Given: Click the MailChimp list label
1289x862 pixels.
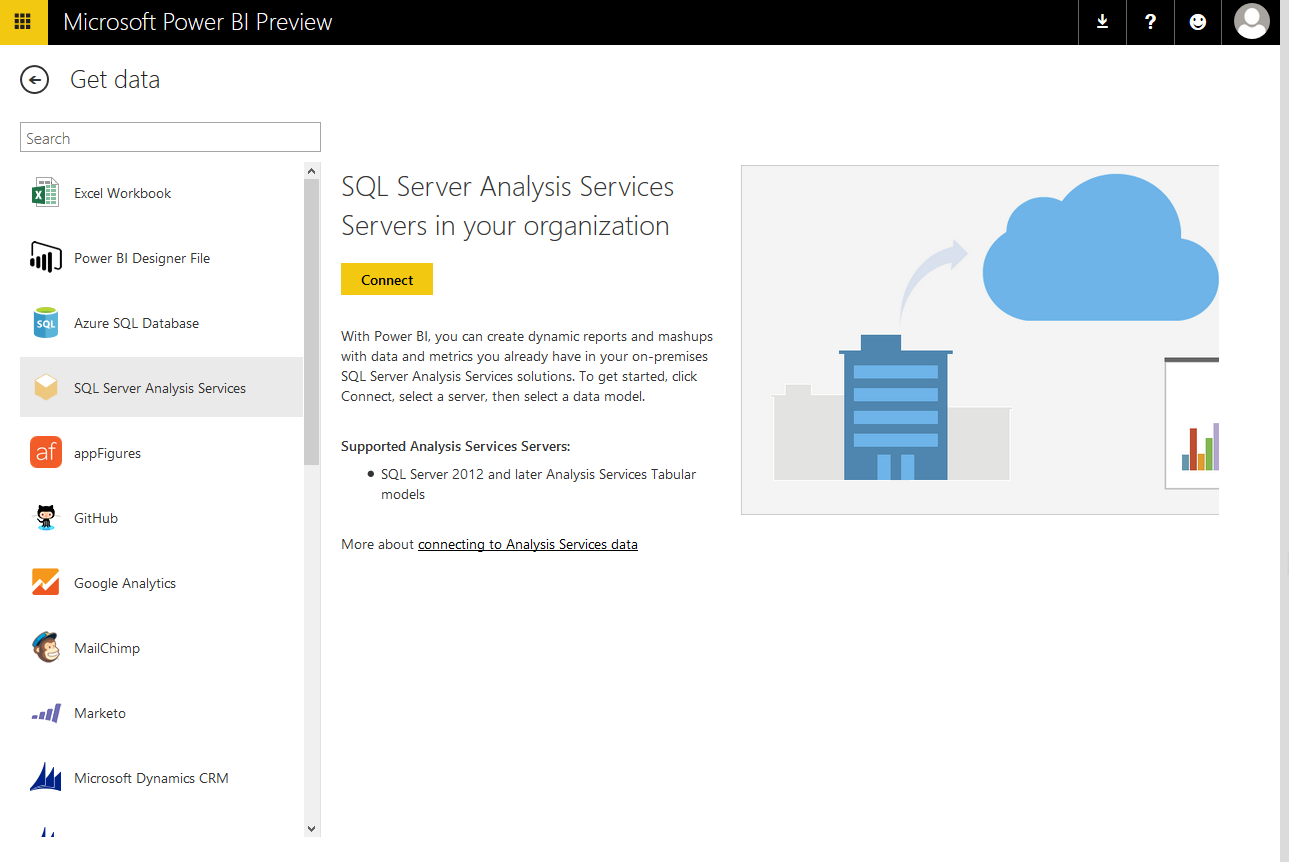Looking at the screenshot, I should [x=107, y=648].
